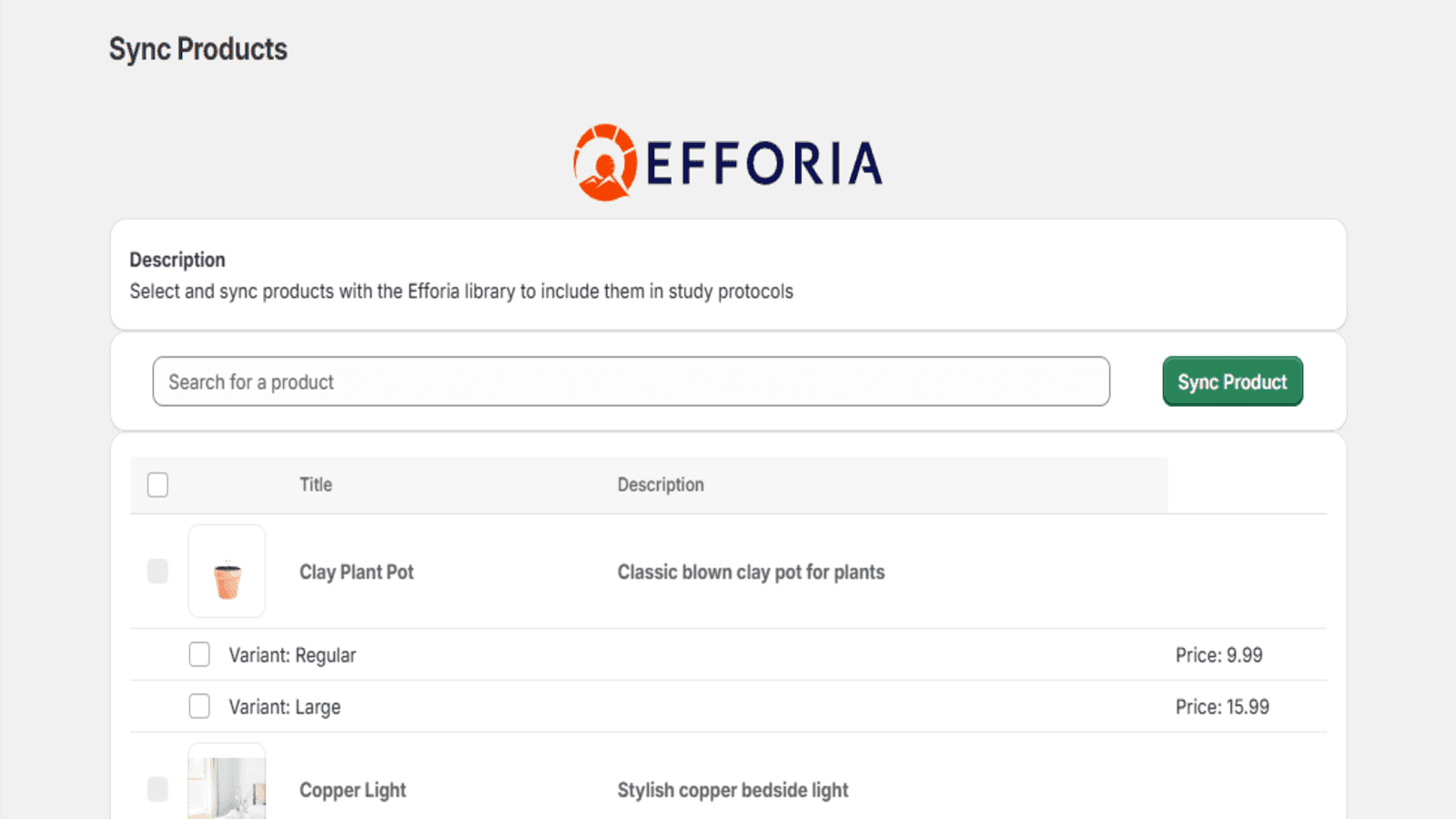Toggle the select-all checkbox in table header

coord(157,485)
